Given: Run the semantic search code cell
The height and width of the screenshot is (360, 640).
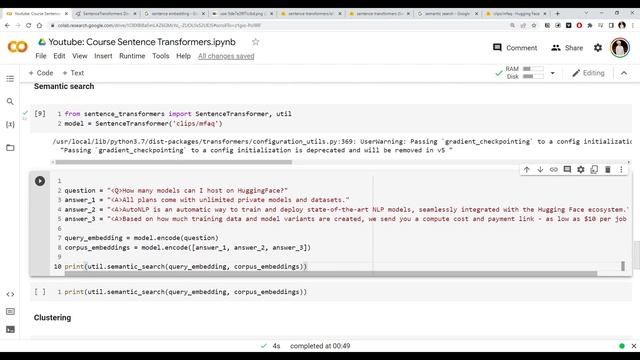Looking at the screenshot, I should (x=40, y=181).
